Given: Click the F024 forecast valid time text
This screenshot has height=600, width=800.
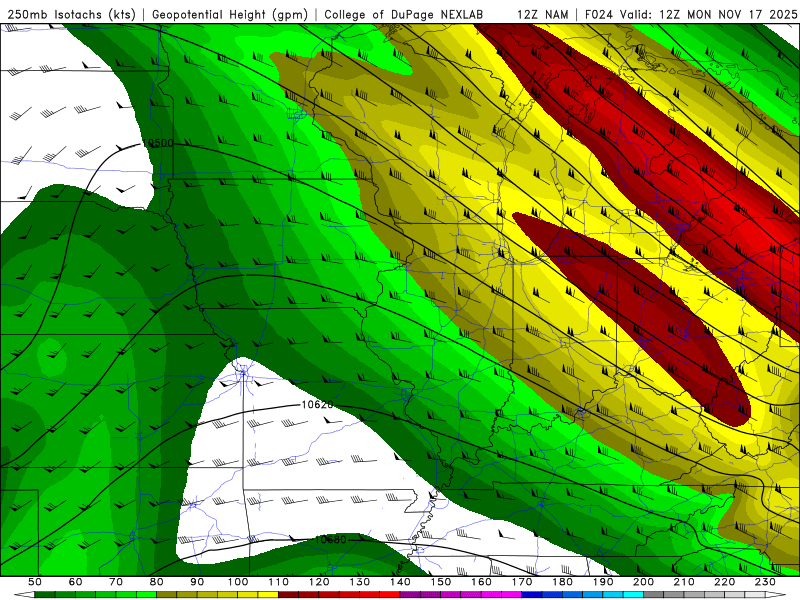Looking at the screenshot, I should [x=691, y=15].
